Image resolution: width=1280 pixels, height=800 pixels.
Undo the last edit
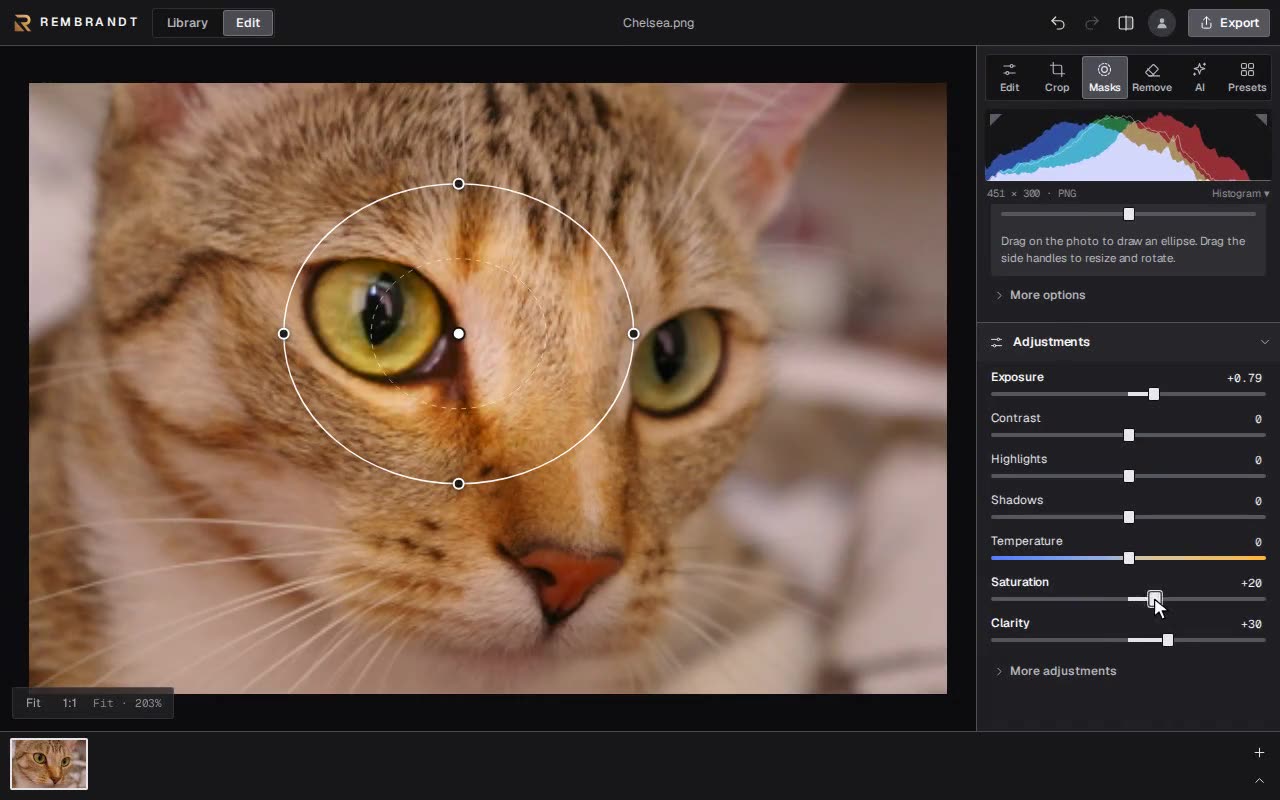1058,23
